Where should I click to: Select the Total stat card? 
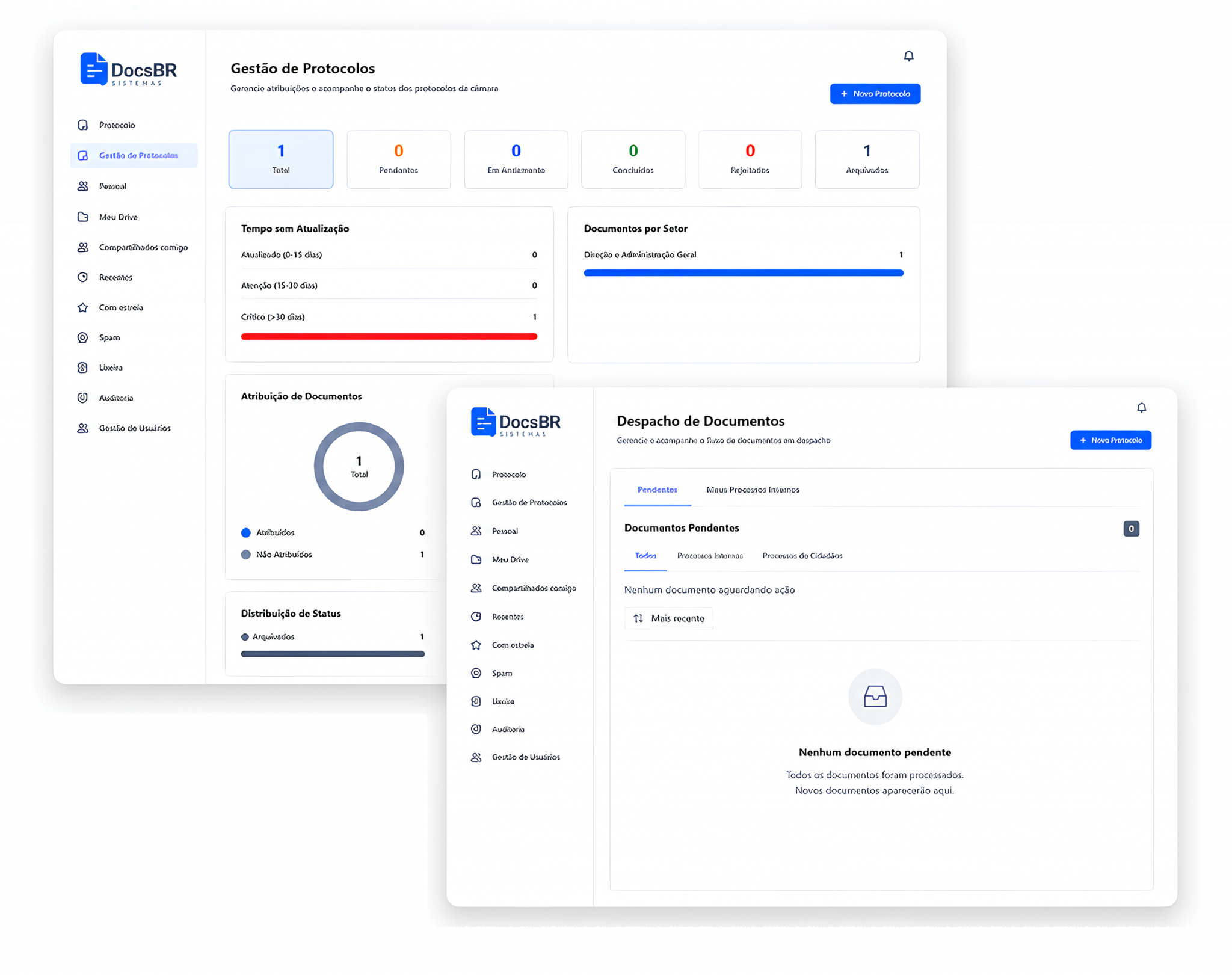point(281,159)
